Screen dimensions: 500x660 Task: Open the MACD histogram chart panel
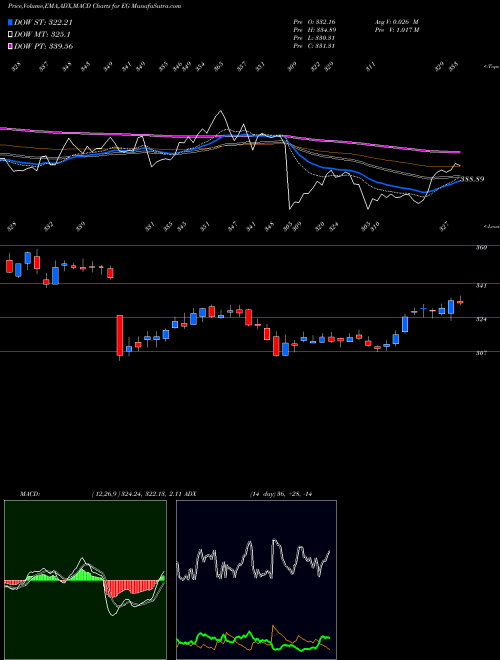pos(85,580)
